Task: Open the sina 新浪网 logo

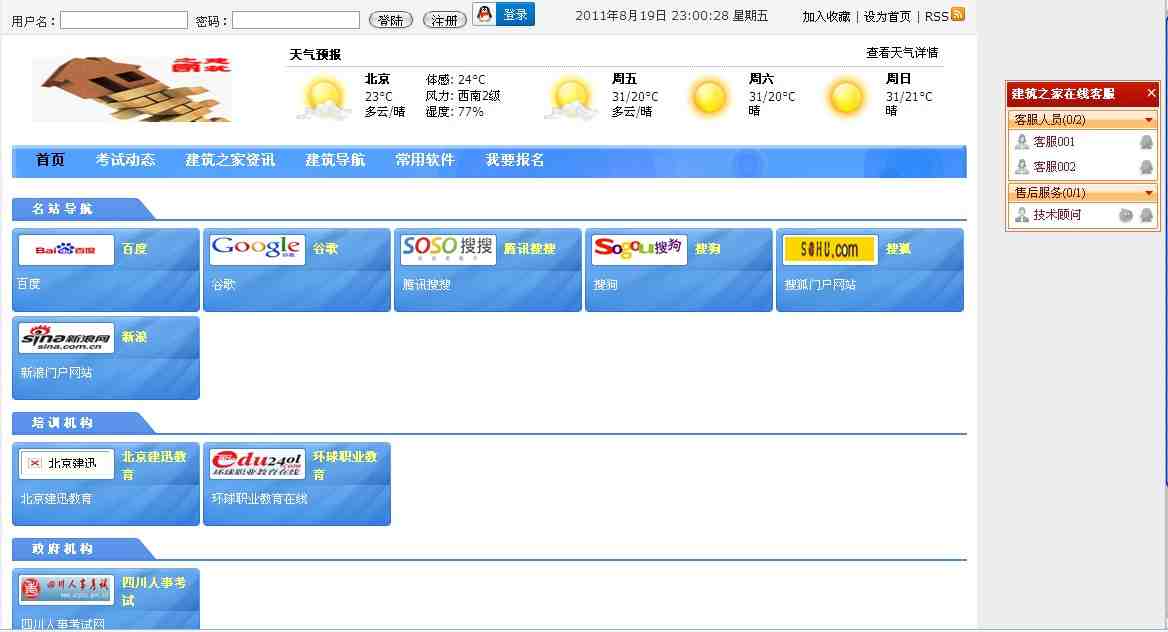Action: tap(66, 338)
